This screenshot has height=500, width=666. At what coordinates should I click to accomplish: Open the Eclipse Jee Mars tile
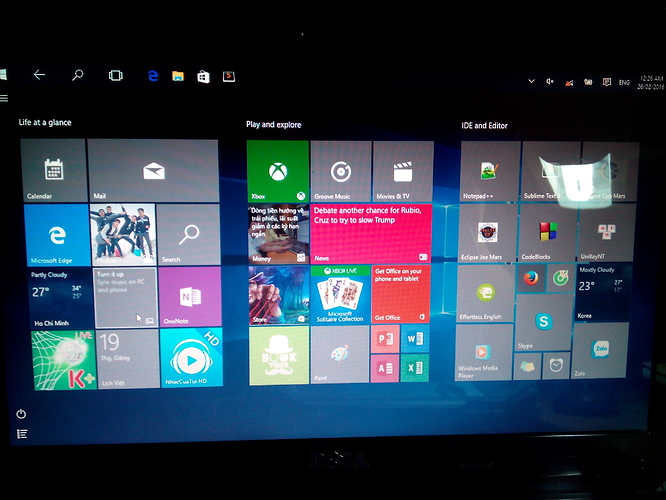click(488, 233)
